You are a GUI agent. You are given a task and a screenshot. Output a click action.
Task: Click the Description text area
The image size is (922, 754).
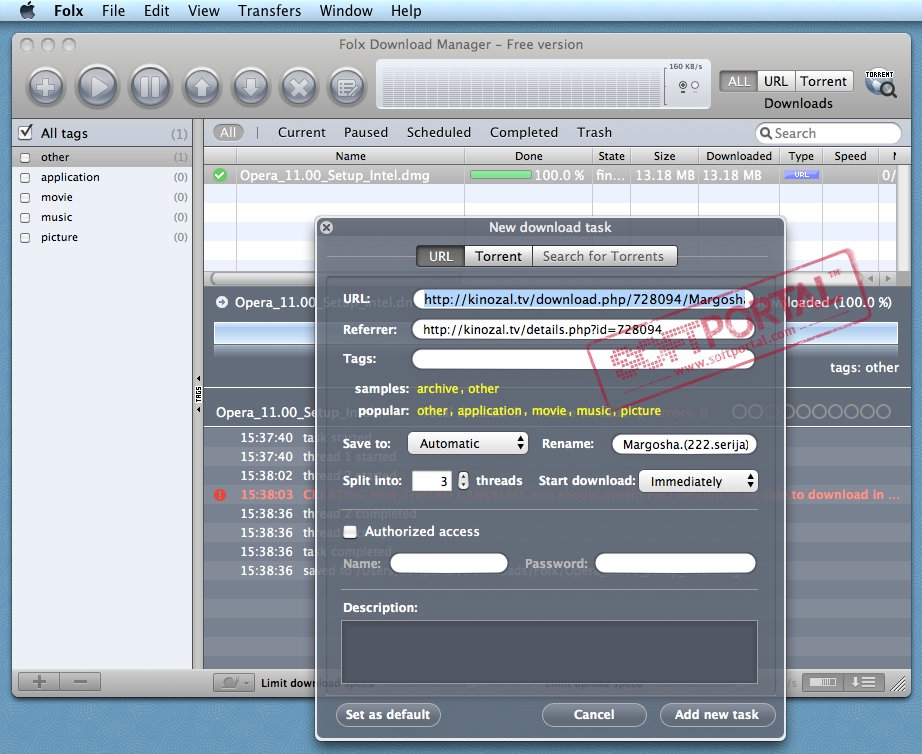pos(549,652)
